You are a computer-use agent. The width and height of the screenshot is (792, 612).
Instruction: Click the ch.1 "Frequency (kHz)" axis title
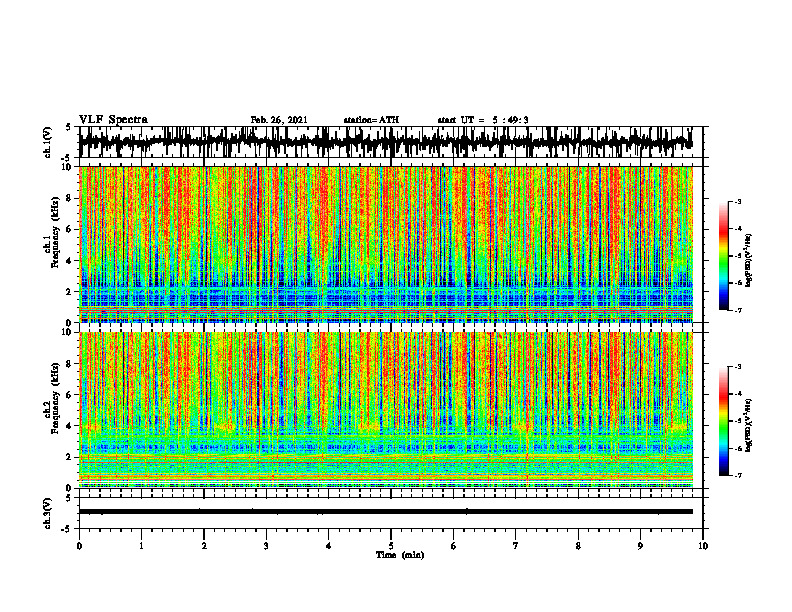tap(55, 232)
